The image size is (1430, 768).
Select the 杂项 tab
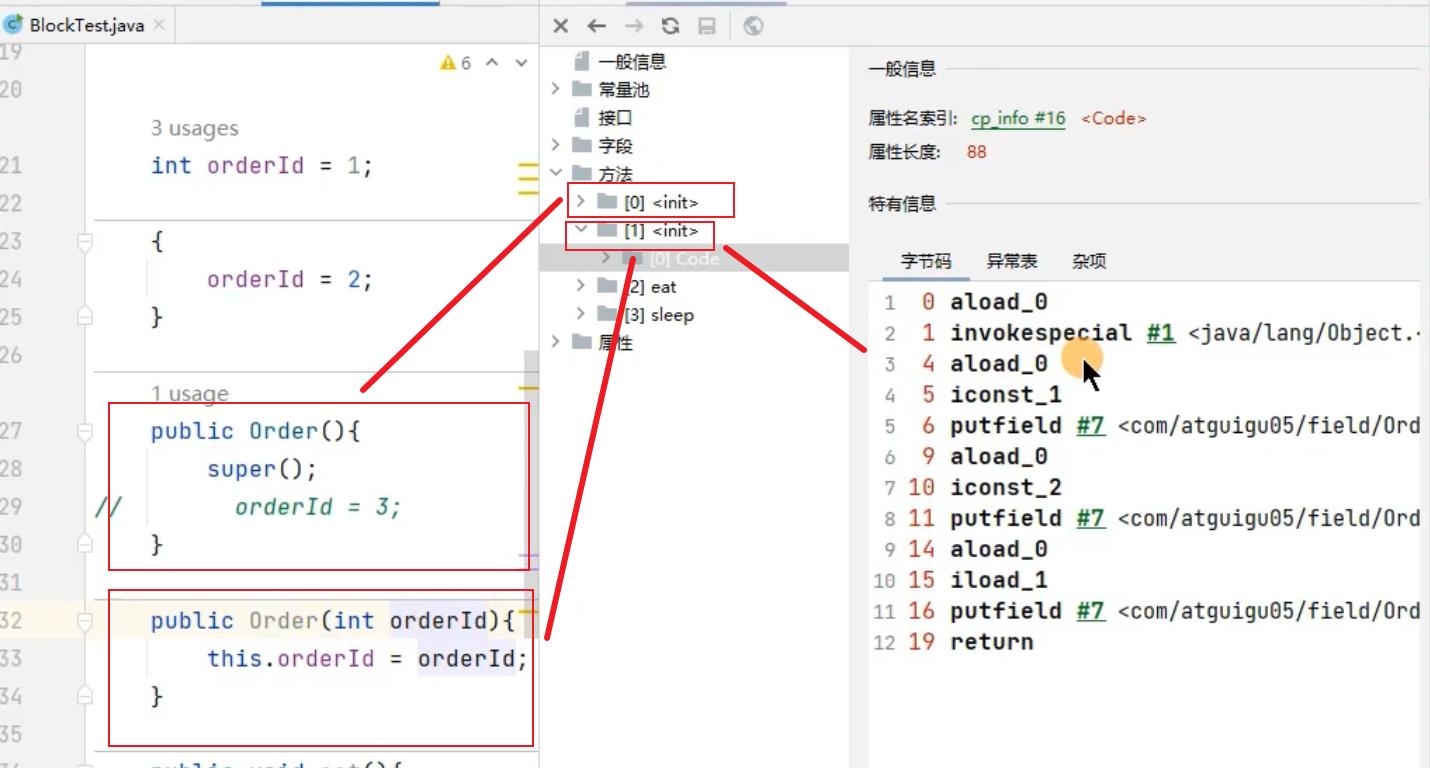[x=1089, y=260]
